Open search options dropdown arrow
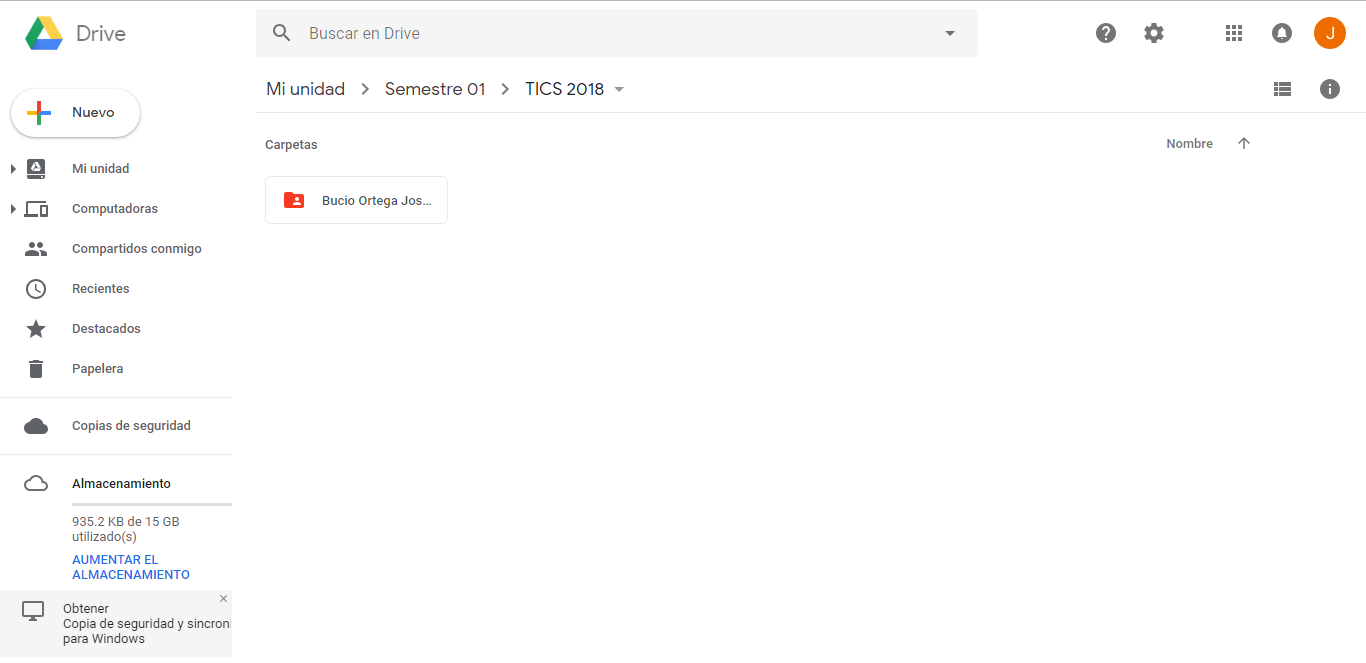Screen dimensions: 1366x663 coord(950,33)
